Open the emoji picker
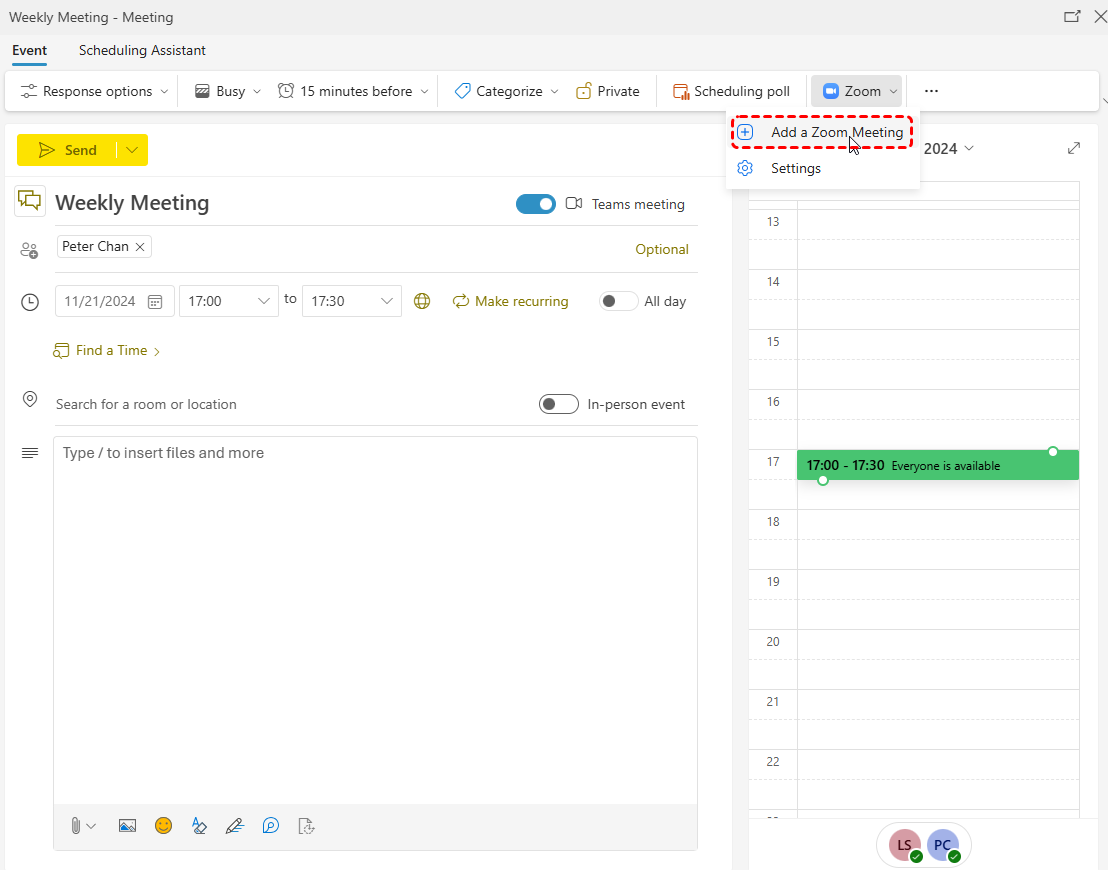The image size is (1108, 870). (x=163, y=825)
